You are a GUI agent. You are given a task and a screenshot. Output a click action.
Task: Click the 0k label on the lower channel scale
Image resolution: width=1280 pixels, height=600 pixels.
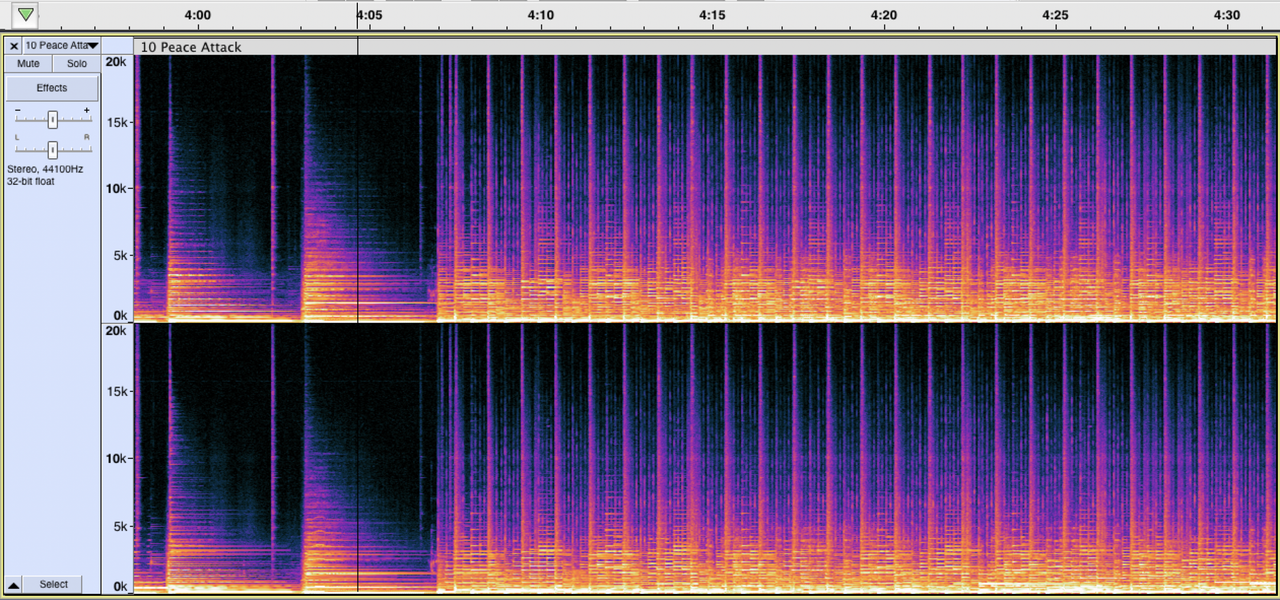pyautogui.click(x=119, y=586)
